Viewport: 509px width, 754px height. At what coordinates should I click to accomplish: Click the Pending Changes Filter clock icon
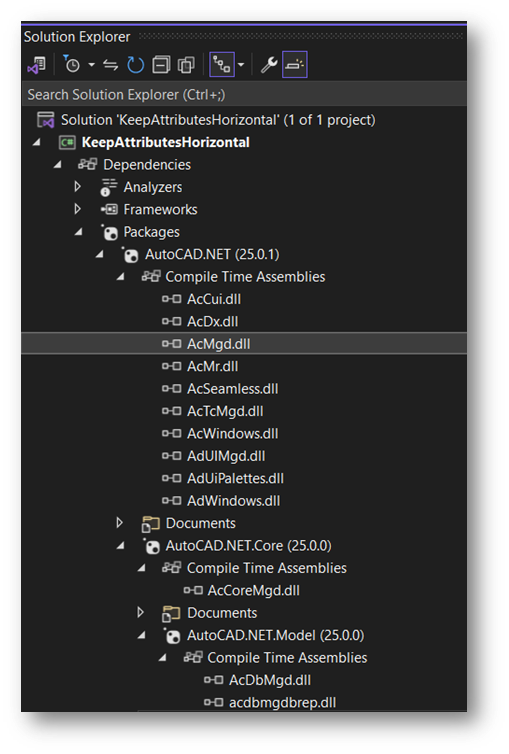point(72,64)
